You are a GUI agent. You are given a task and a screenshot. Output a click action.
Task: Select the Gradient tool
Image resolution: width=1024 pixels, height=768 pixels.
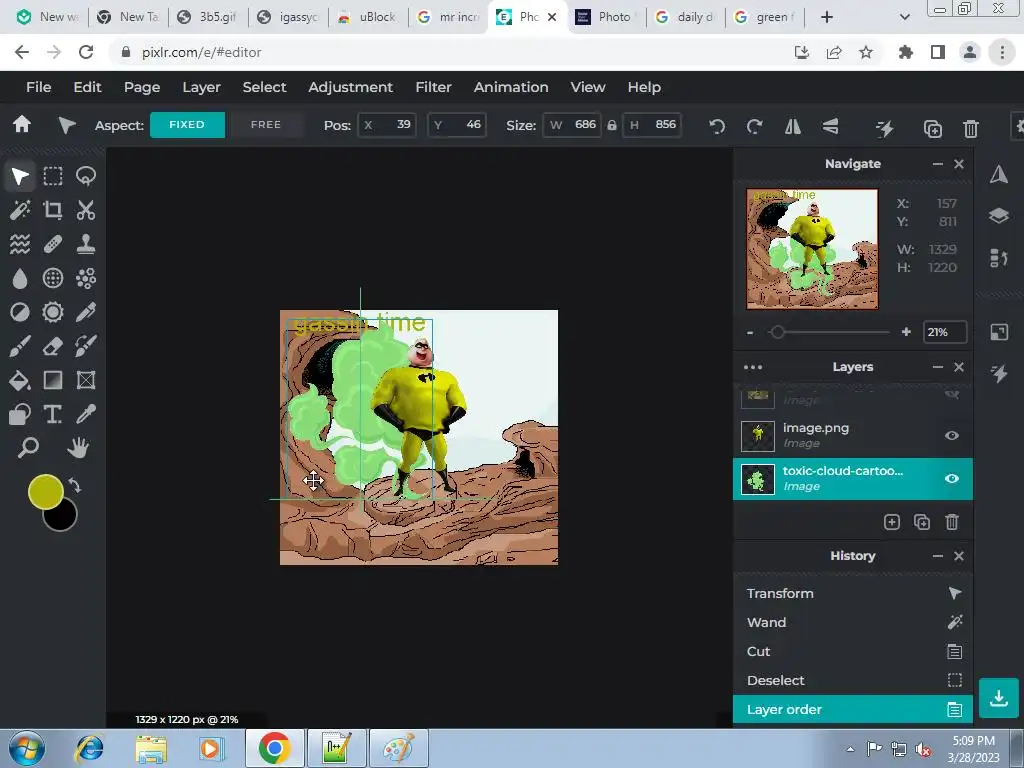(x=53, y=380)
